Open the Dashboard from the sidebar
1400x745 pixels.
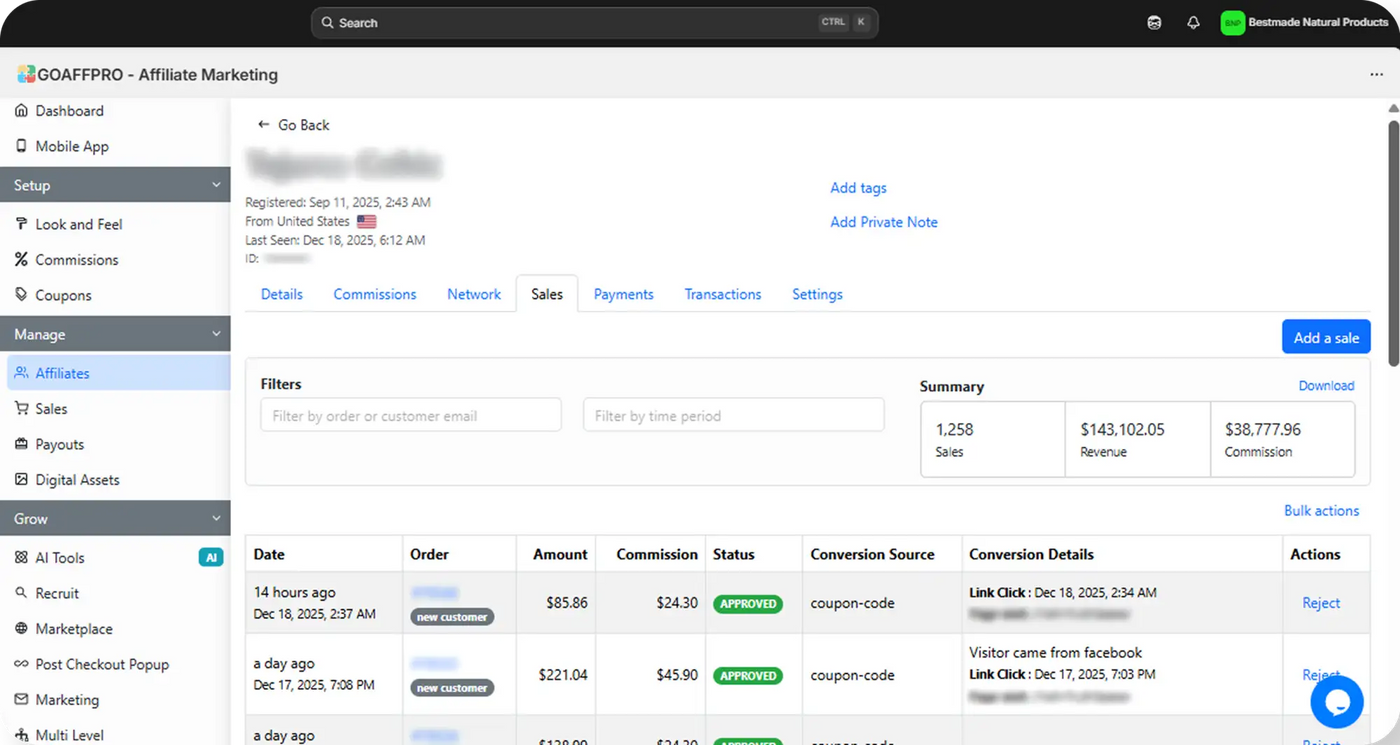[69, 111]
